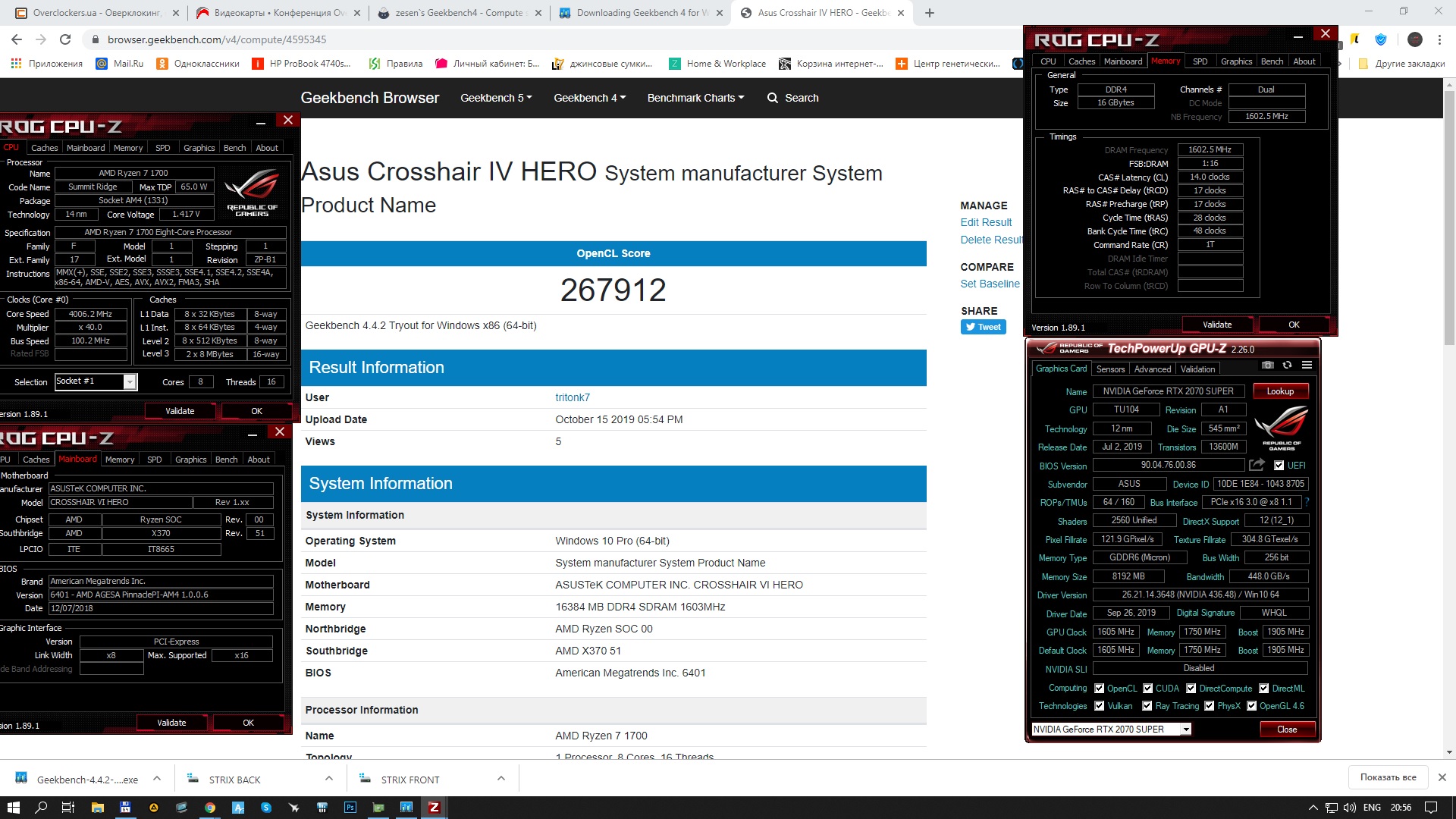Toggle Ray Tracing checkbox in GPU-Z
1456x819 pixels.
pos(1147,706)
